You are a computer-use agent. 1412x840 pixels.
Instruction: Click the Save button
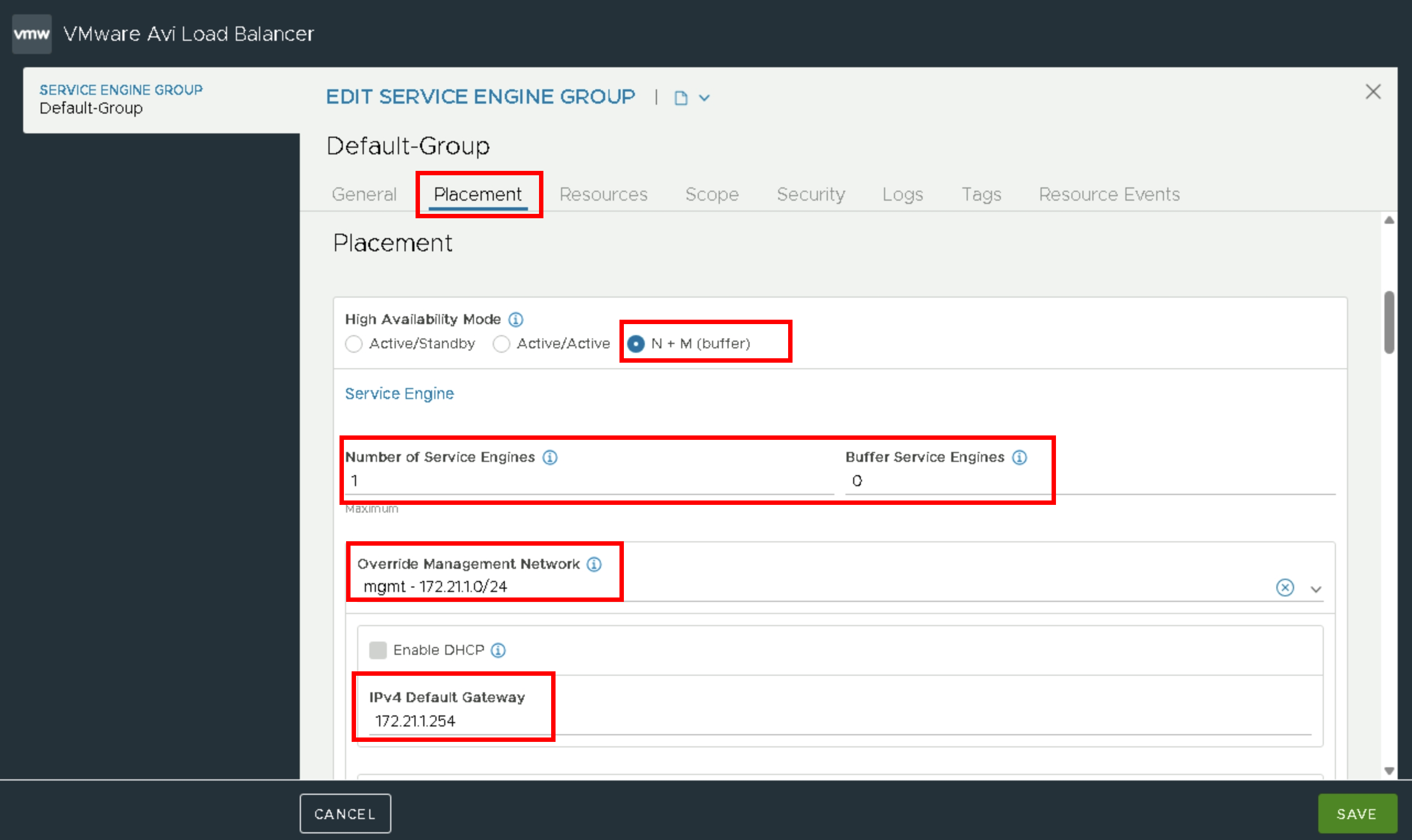click(x=1357, y=814)
